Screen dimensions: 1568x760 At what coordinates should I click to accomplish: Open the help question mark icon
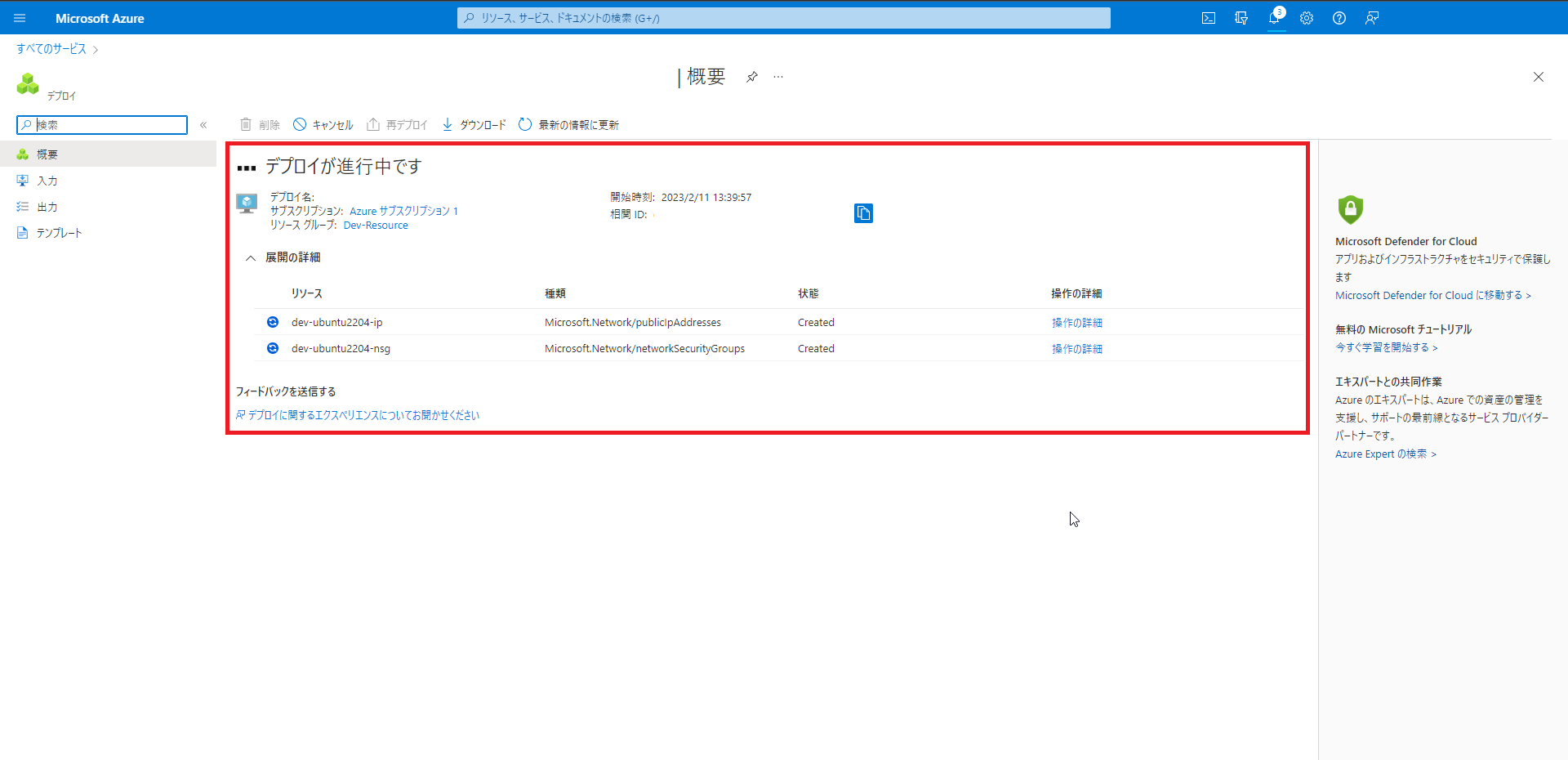coord(1339,18)
